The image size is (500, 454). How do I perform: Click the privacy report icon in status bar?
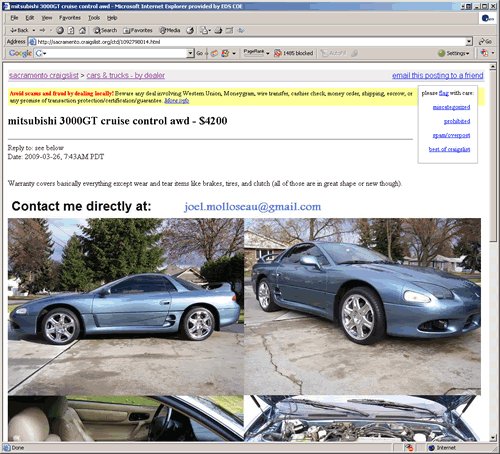coord(409,448)
